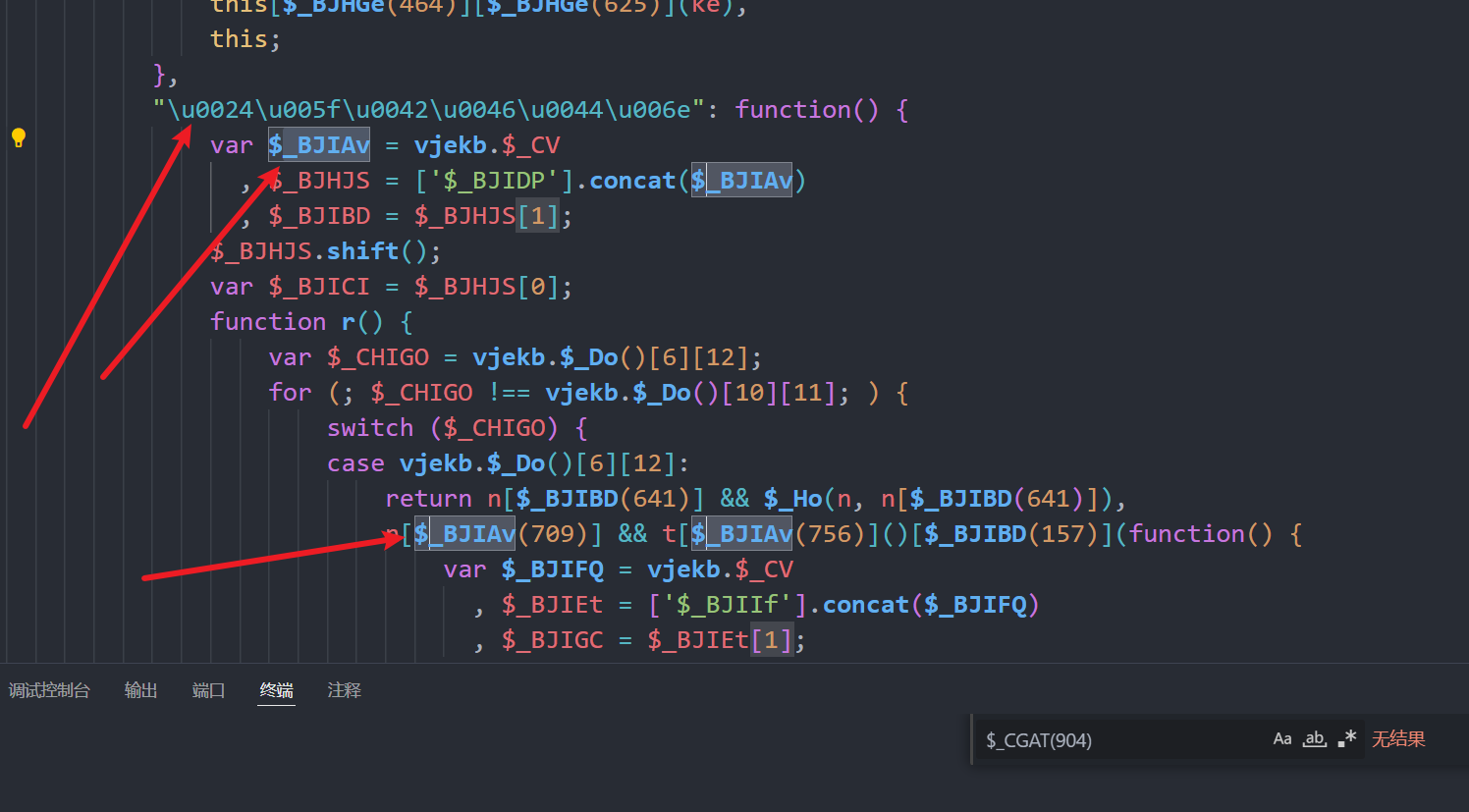
Task: Click the function r declaration name
Action: (349, 322)
